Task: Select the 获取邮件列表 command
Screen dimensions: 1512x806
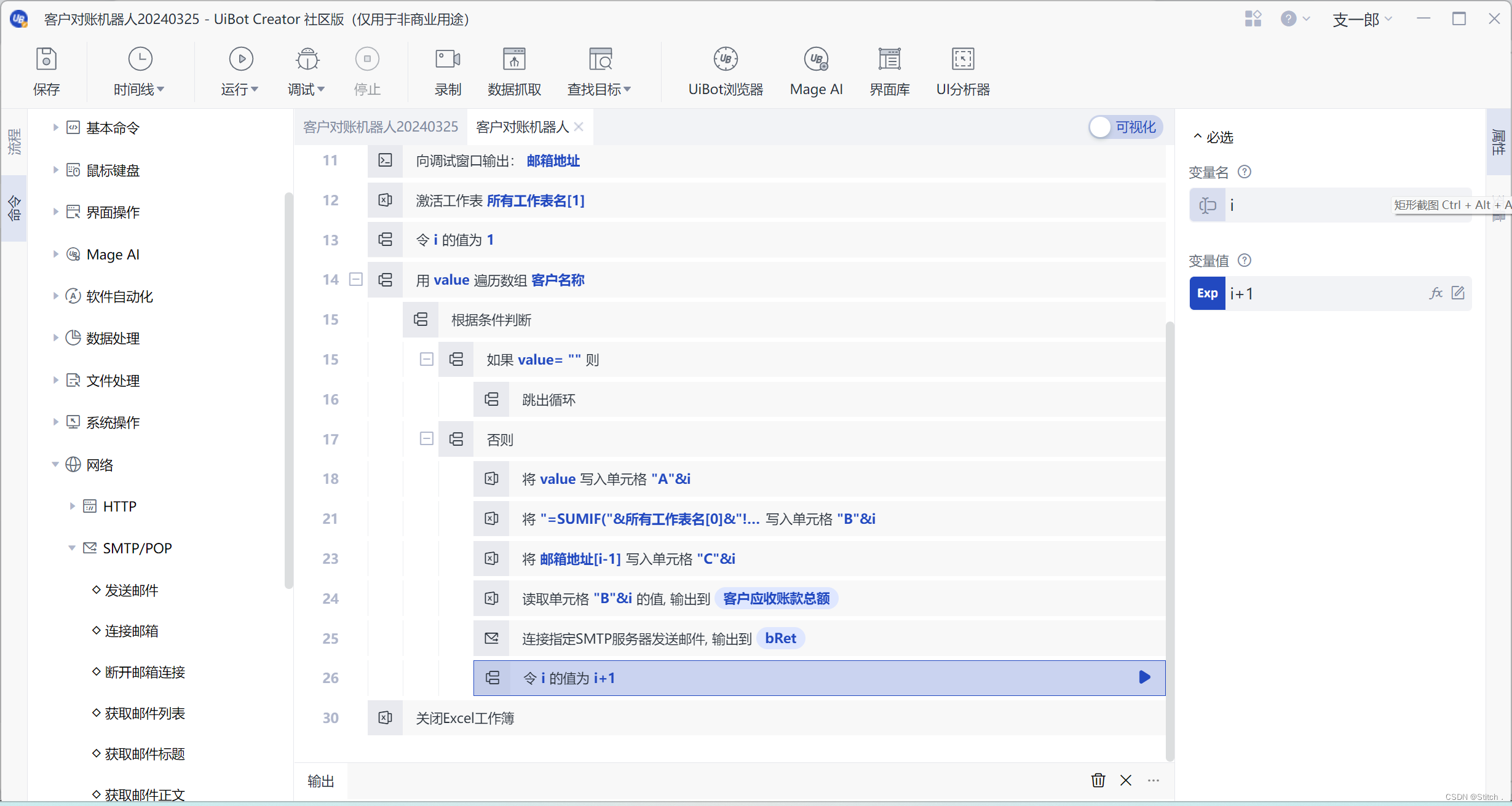Action: point(145,713)
